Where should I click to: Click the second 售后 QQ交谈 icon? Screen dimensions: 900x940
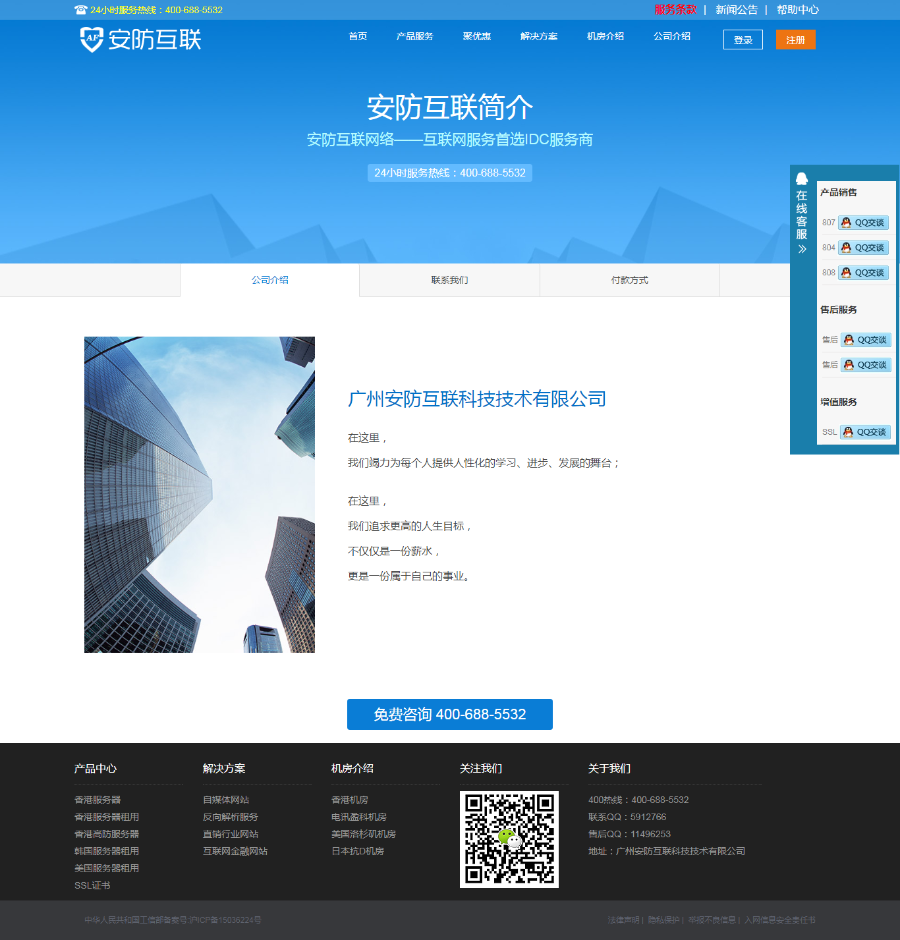[x=865, y=365]
